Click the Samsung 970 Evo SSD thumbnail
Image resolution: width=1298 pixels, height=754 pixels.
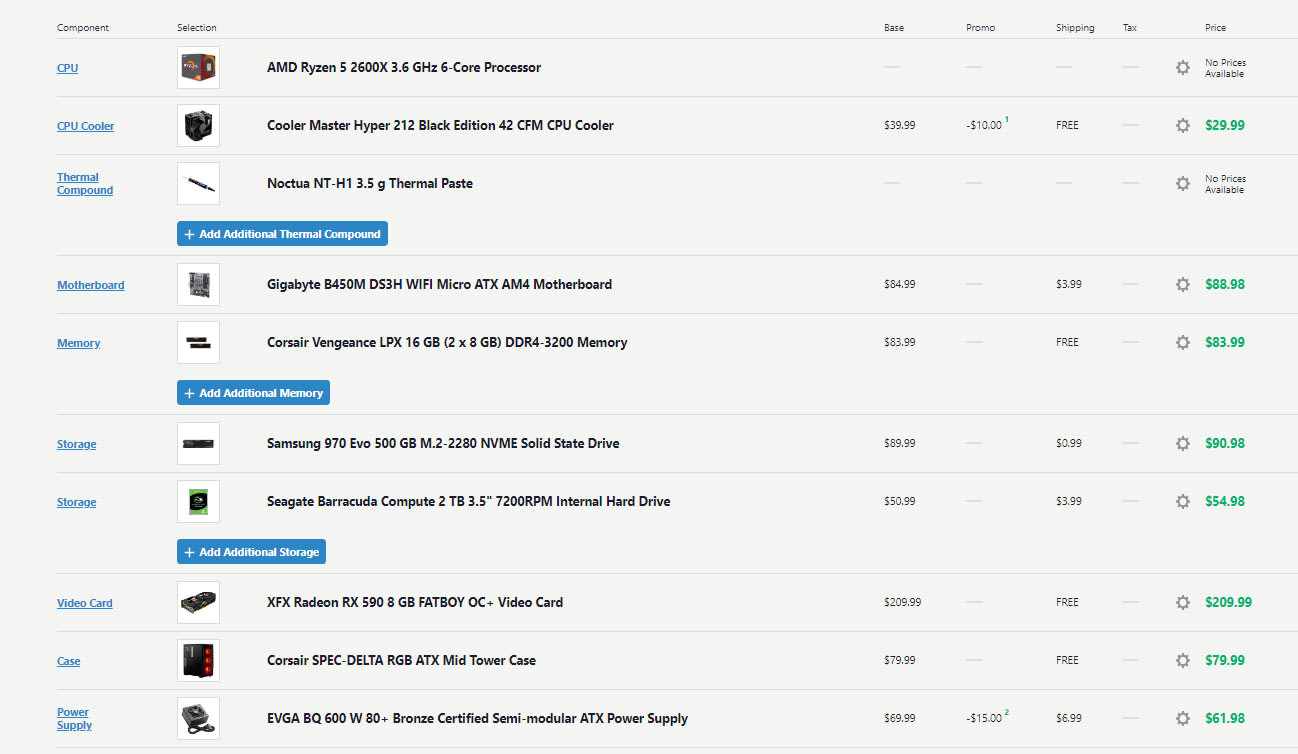pyautogui.click(x=198, y=444)
